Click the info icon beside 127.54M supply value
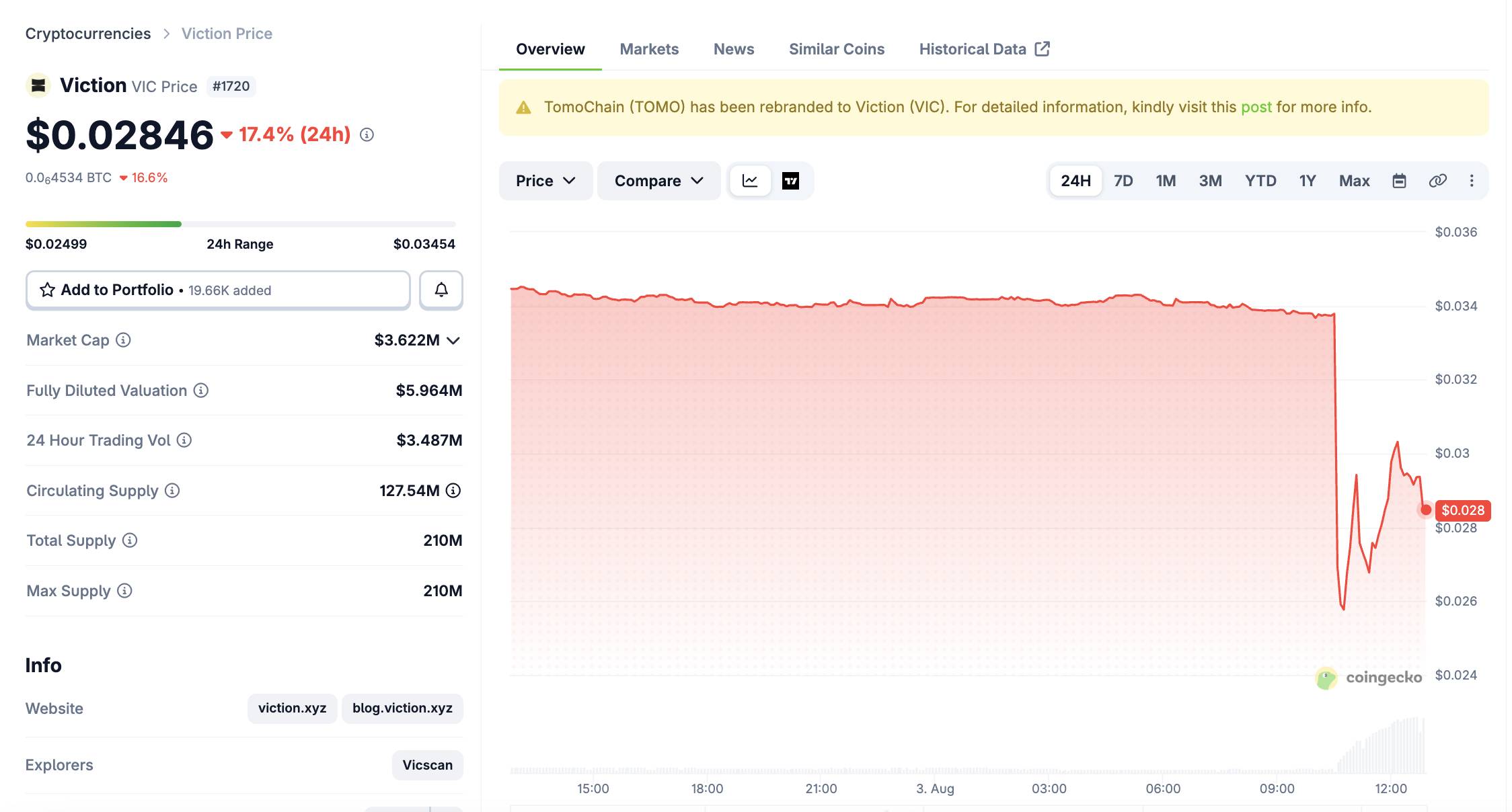Image resolution: width=1512 pixels, height=812 pixels. pos(453,490)
